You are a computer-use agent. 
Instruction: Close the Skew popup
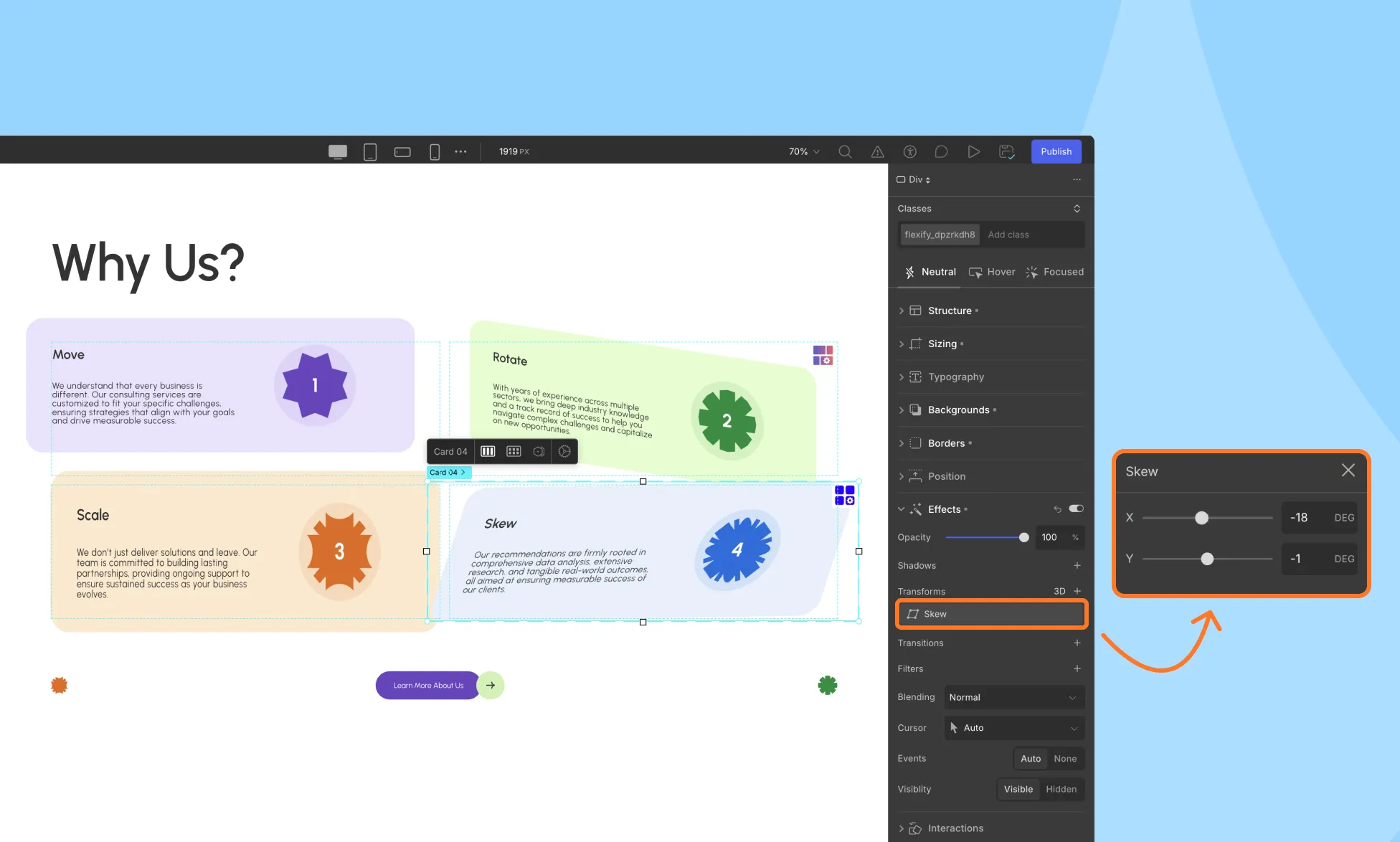pyautogui.click(x=1348, y=470)
